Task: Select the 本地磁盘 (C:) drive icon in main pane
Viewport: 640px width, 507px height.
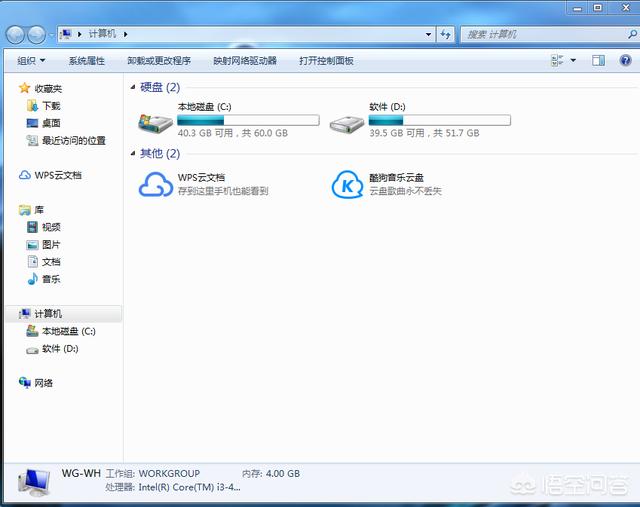Action: [156, 122]
